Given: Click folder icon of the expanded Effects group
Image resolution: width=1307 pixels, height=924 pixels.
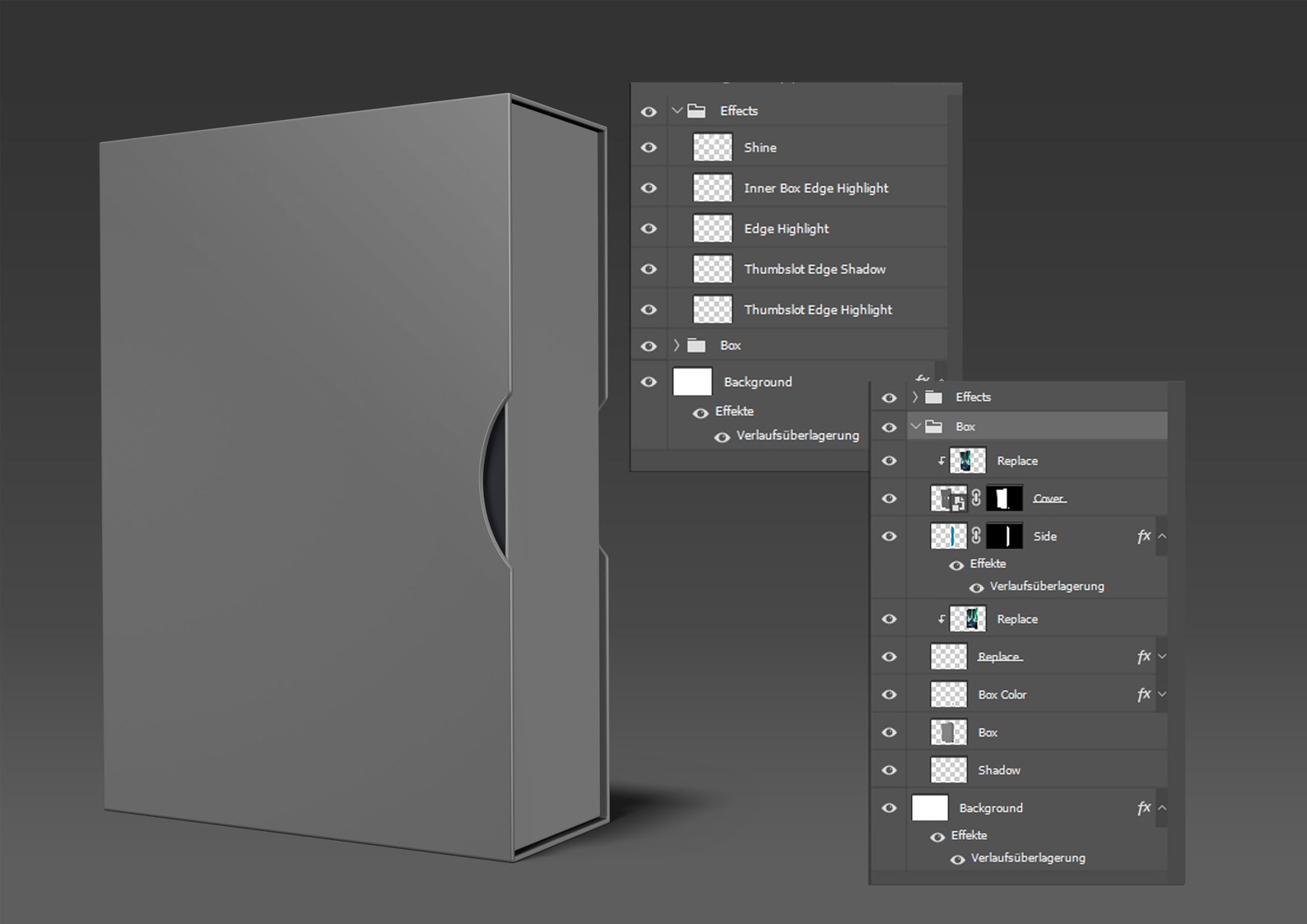Looking at the screenshot, I should tap(697, 110).
